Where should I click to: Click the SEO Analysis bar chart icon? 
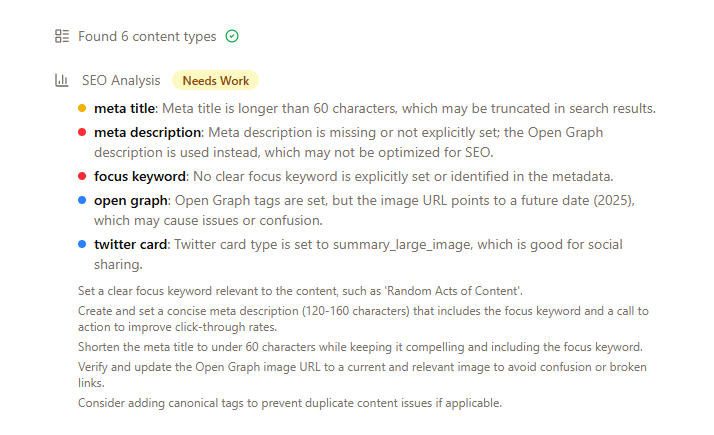click(x=62, y=81)
